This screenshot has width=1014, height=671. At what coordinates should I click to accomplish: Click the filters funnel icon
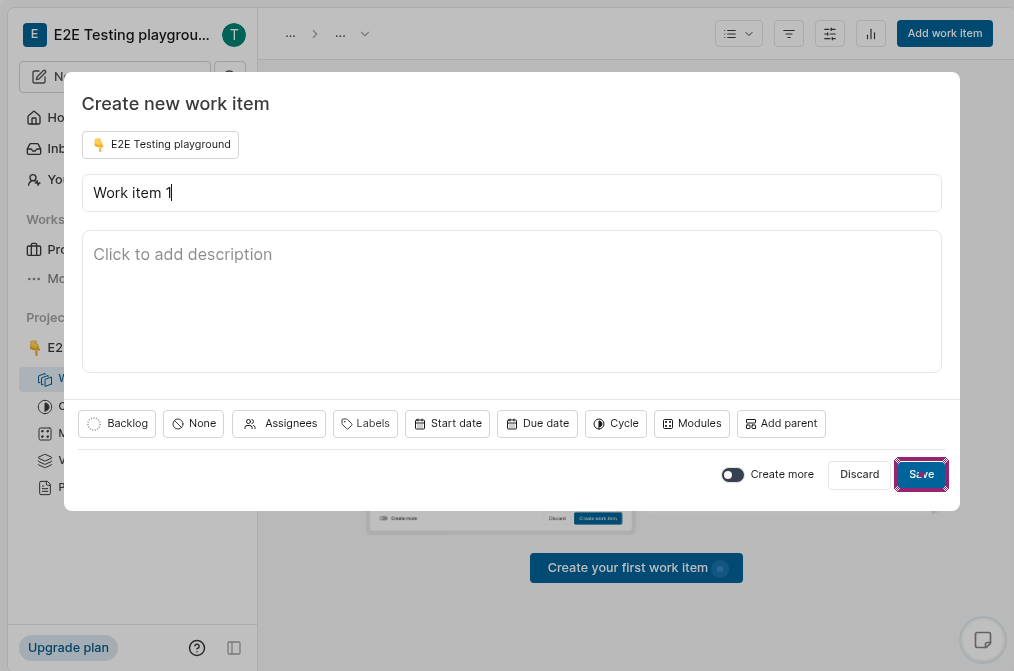pyautogui.click(x=789, y=34)
